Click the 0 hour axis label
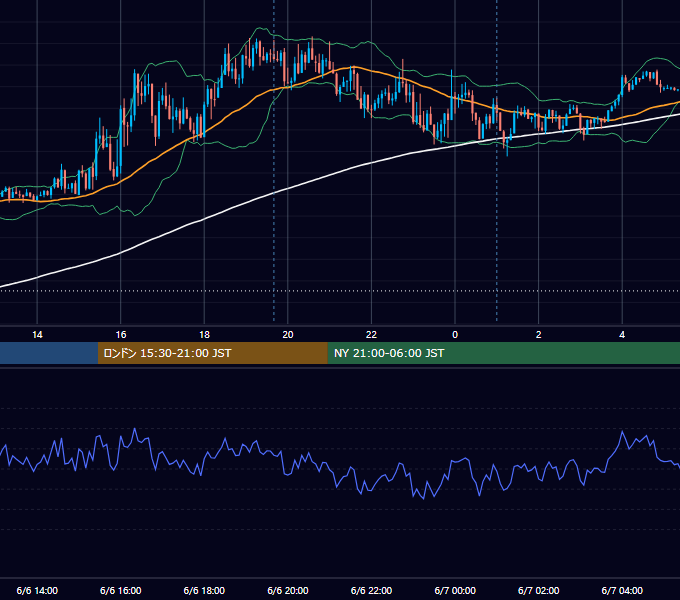The height and width of the screenshot is (600, 680). 455,335
